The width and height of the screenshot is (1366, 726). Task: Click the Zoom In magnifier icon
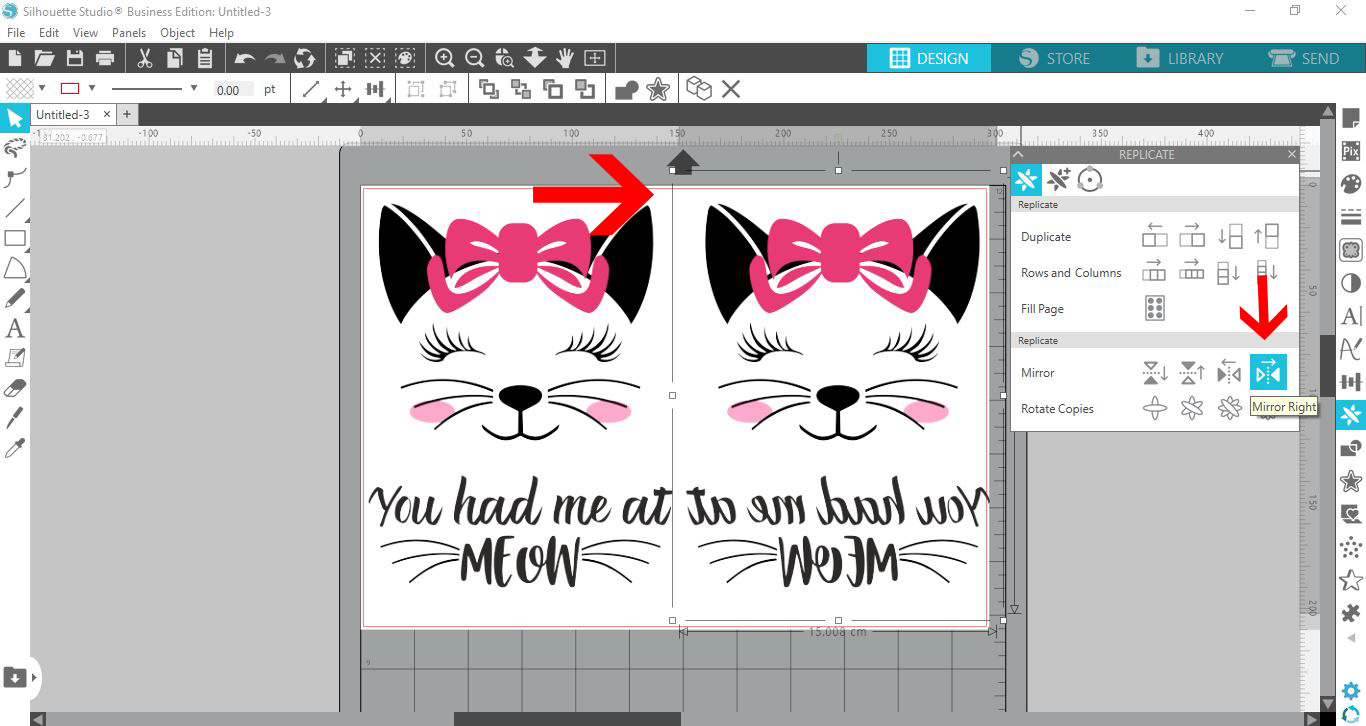click(444, 58)
